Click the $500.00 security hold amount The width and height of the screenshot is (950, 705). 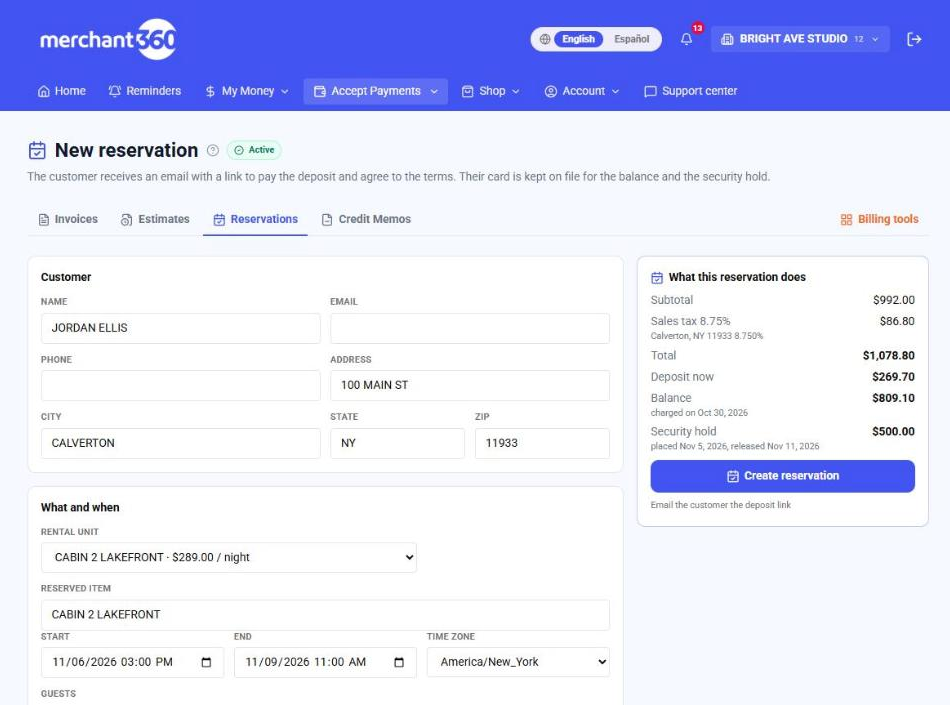coord(893,432)
